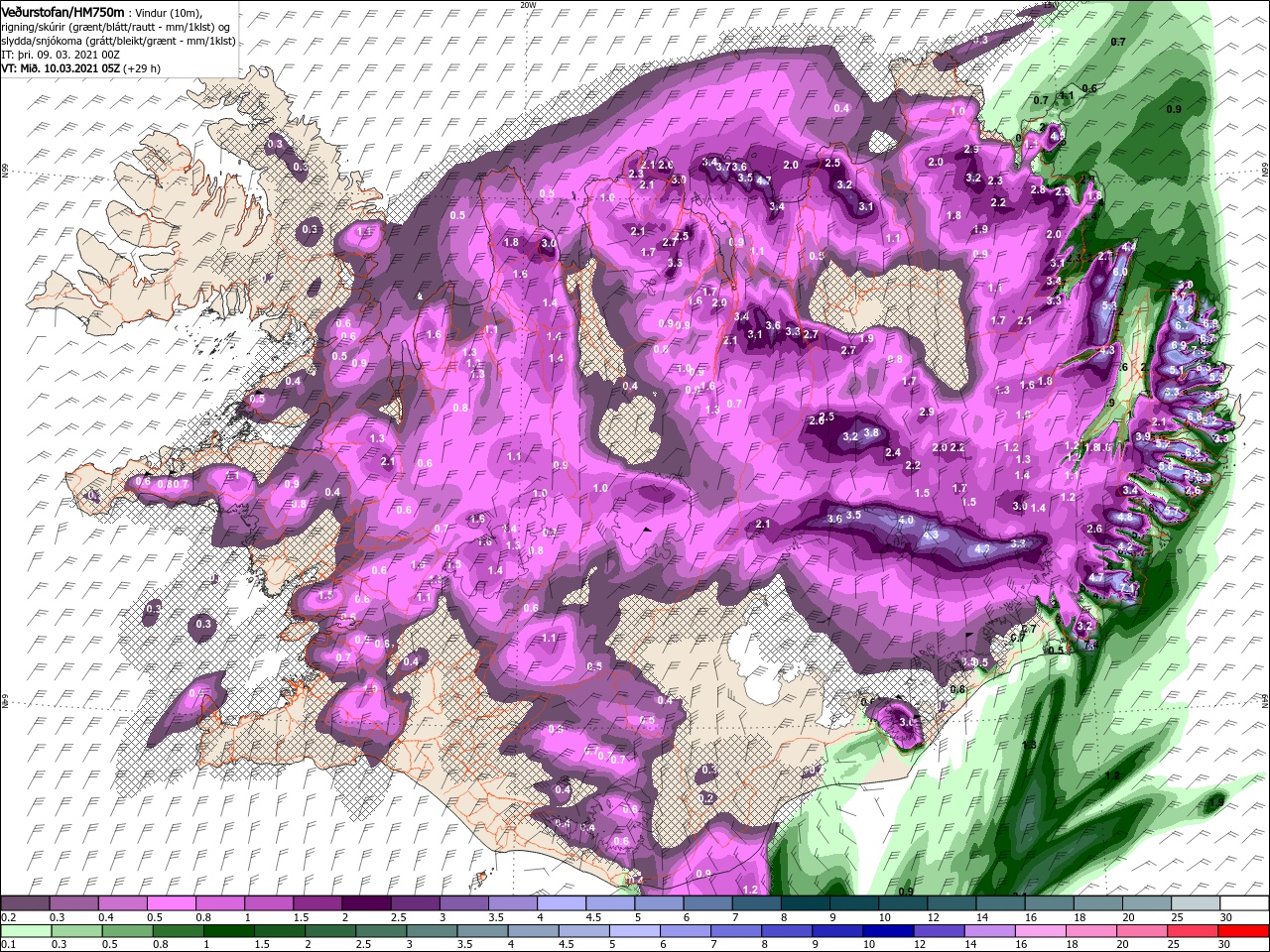Select the dark teal snow swatch between 9 and 10
This screenshot has height=952, width=1270.
[854, 902]
